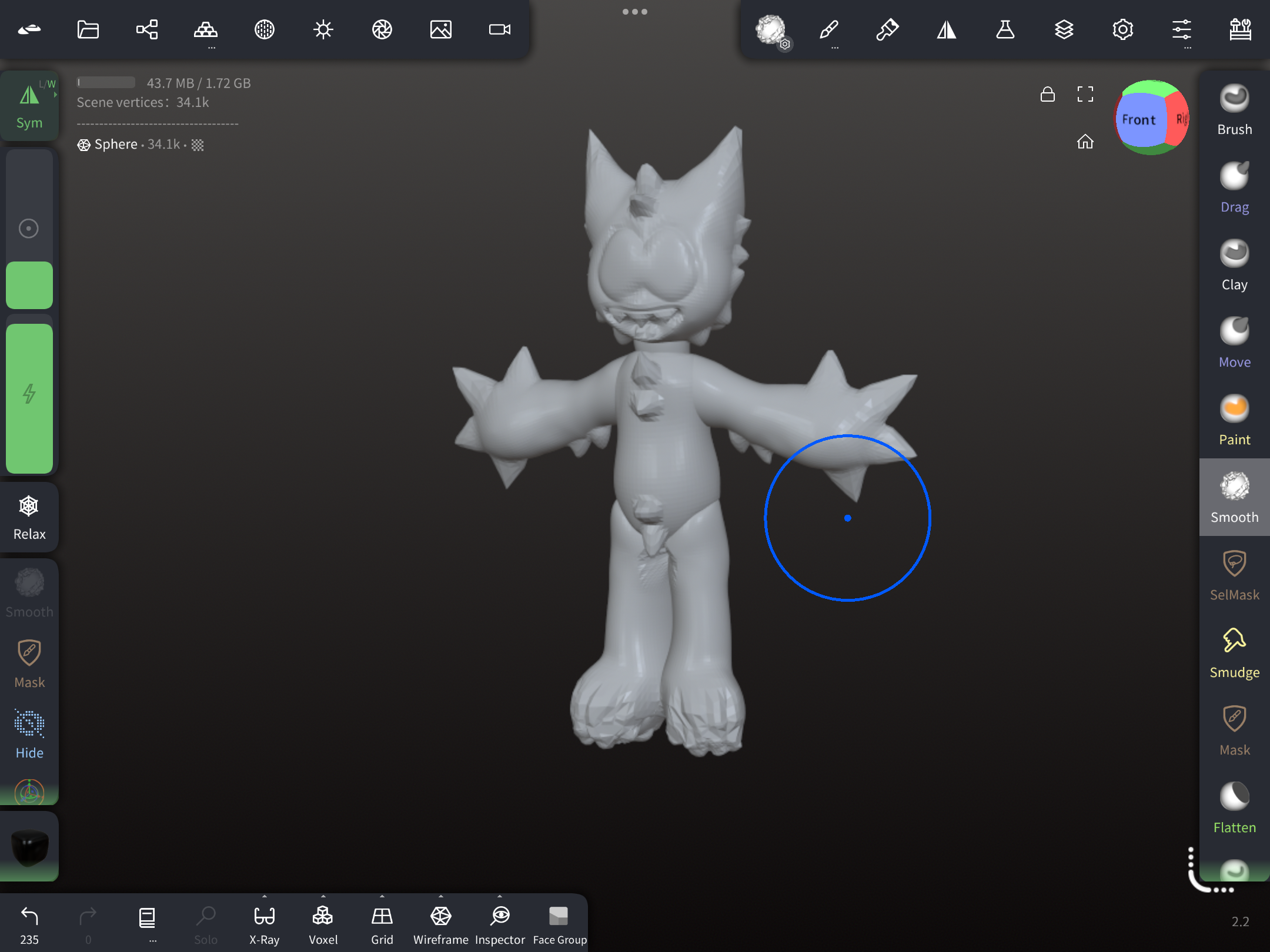Viewport: 1270px width, 952px height.
Task: Open the flask menu in top toolbar
Action: (1005, 29)
